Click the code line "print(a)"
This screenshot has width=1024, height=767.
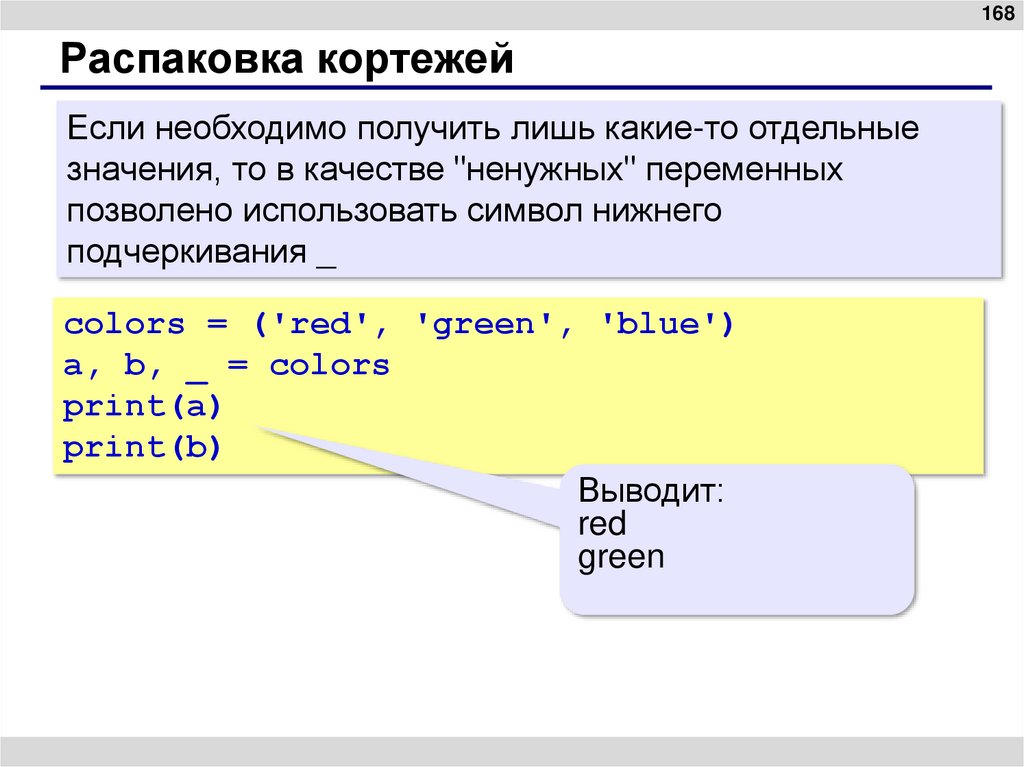click(142, 408)
